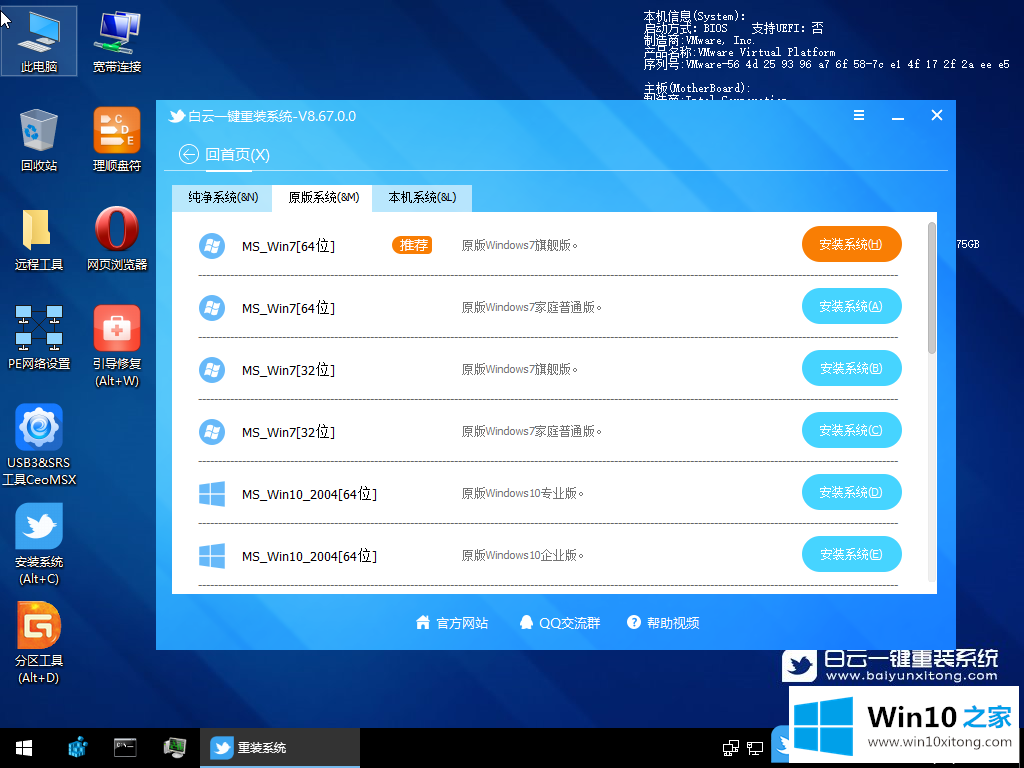Click the 推荐 badge
This screenshot has width=1024, height=768.
coord(412,246)
